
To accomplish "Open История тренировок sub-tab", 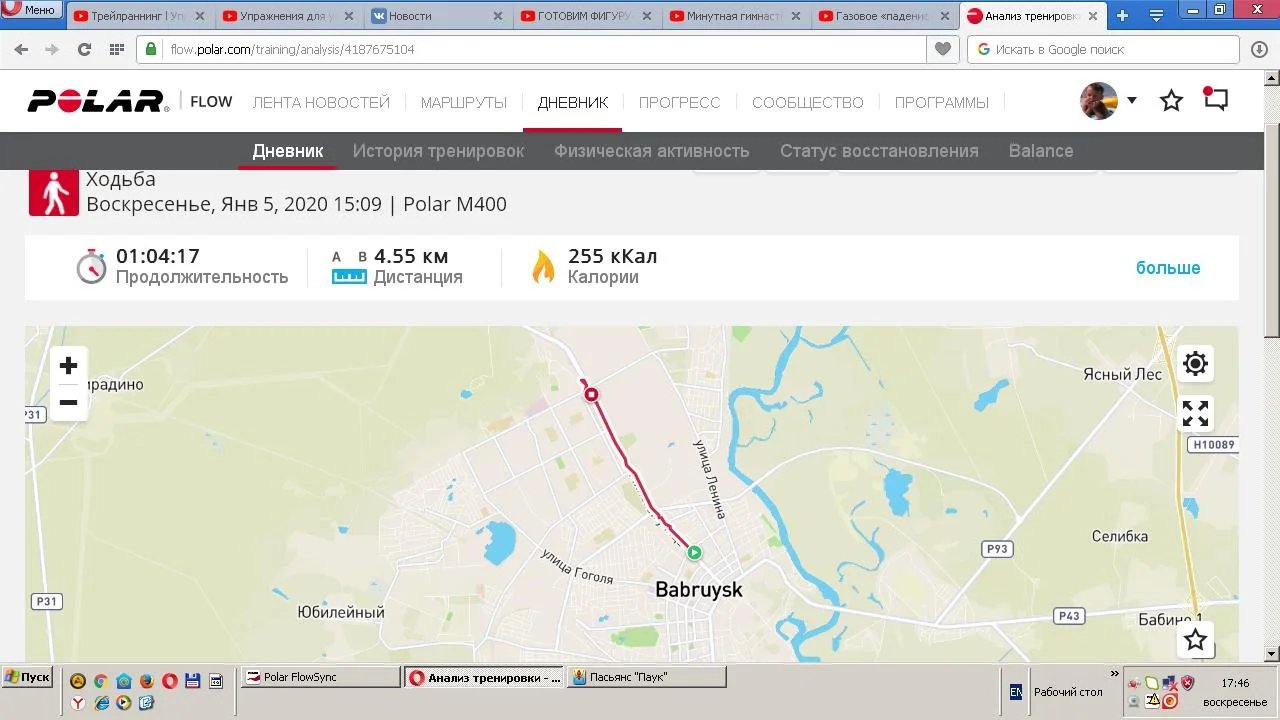I will [438, 151].
